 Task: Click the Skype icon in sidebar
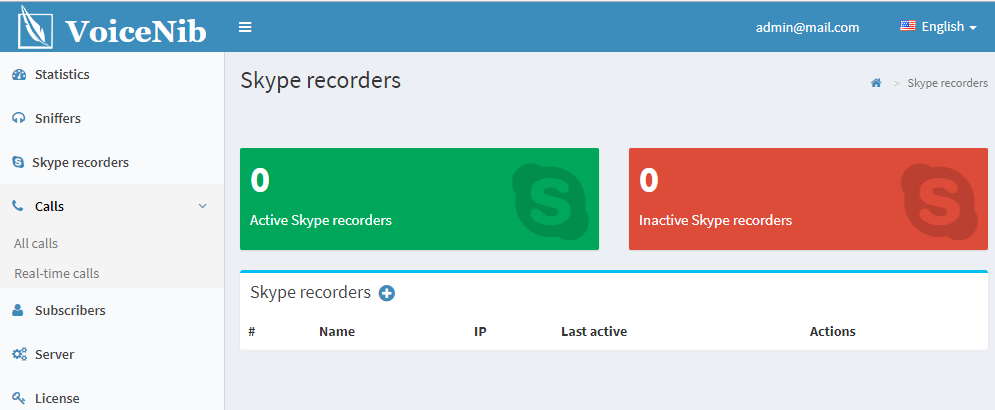[x=18, y=162]
